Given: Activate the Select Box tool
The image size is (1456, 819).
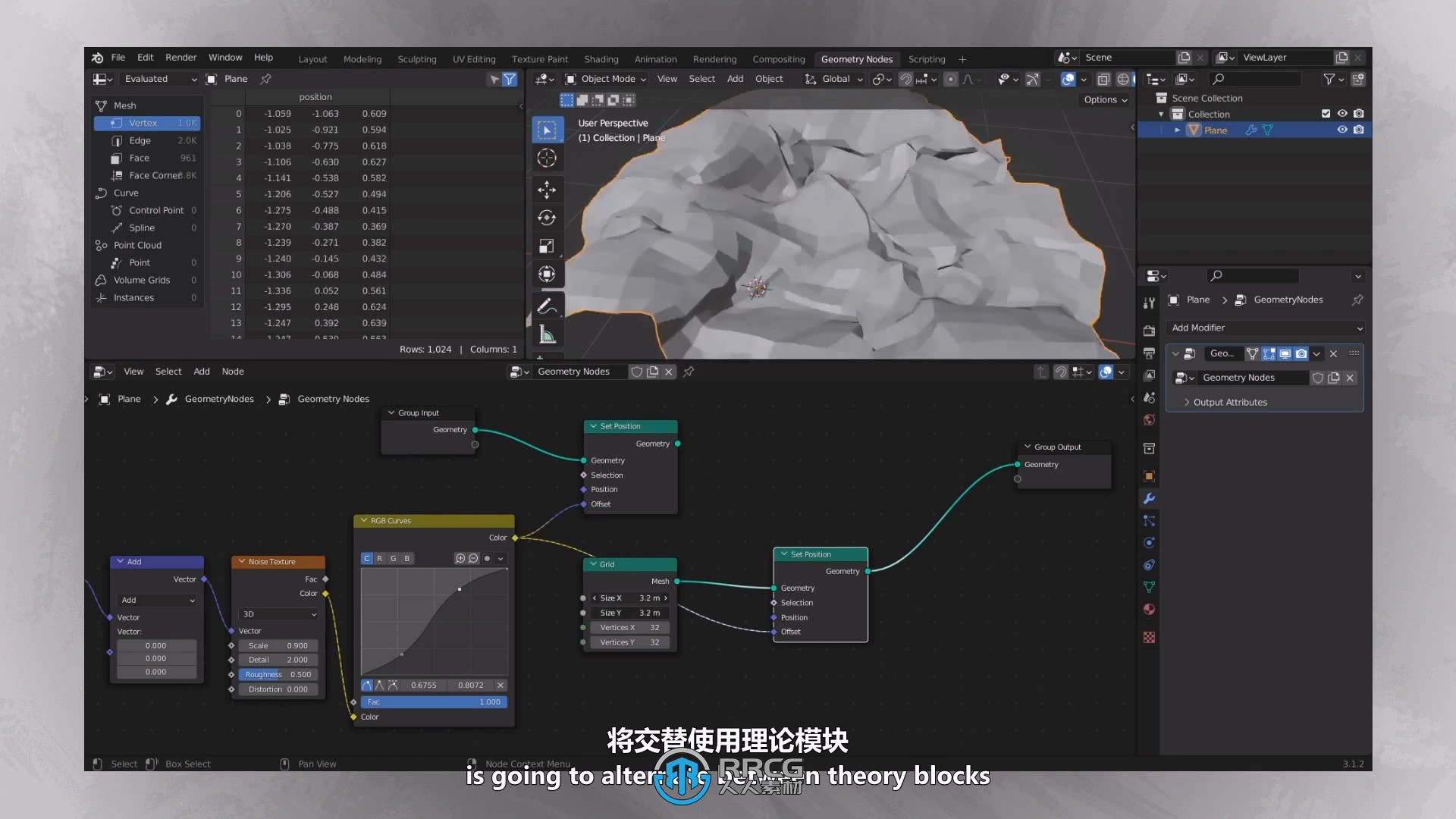Looking at the screenshot, I should click(x=547, y=130).
